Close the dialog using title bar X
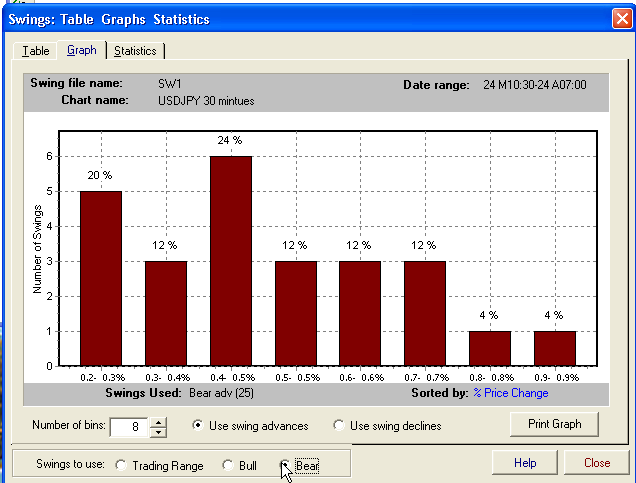The width and height of the screenshot is (636, 483). tap(619, 18)
